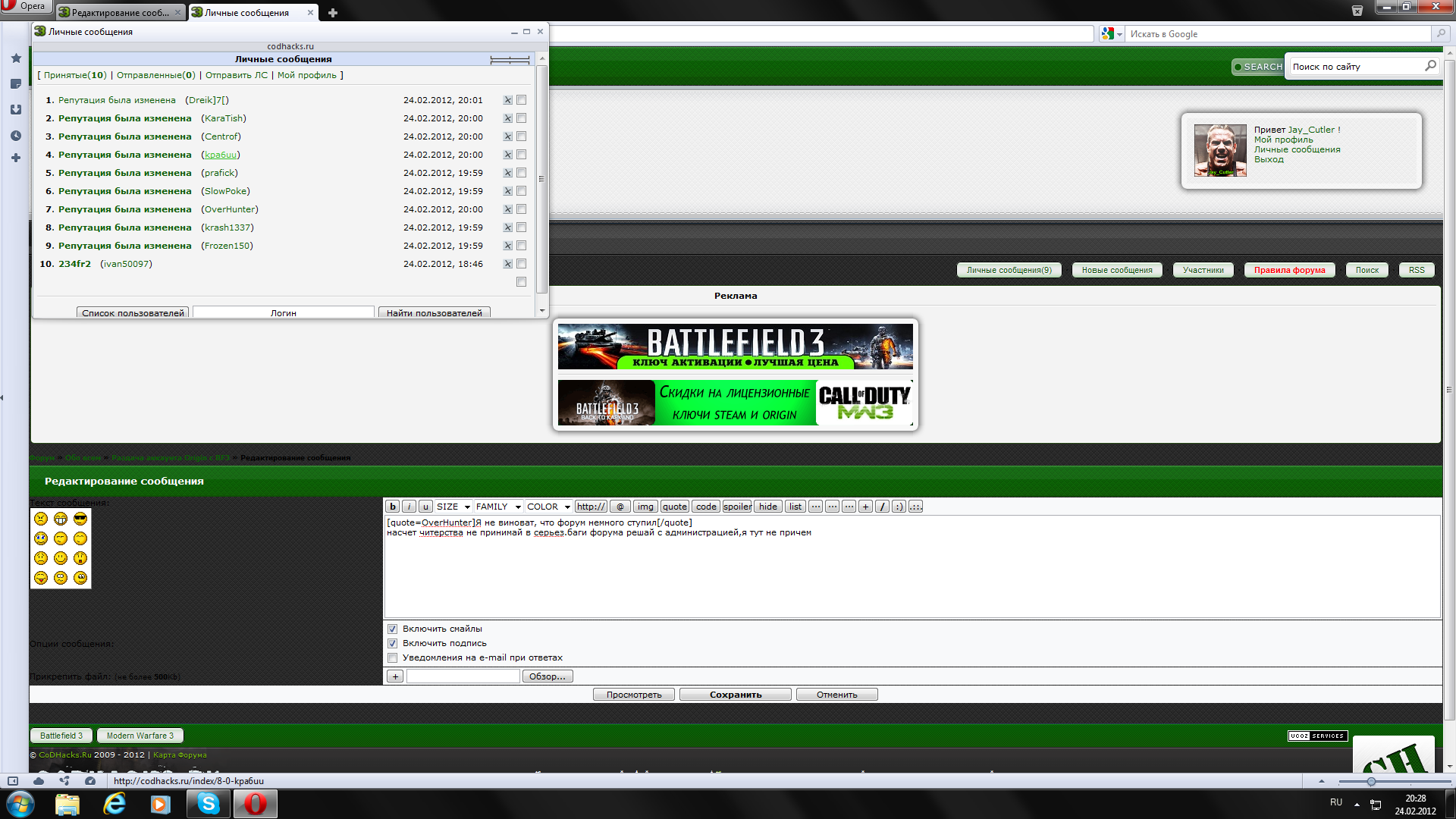Viewport: 1456px width, 819px height.
Task: Open the Личные сообщения(9) forum button
Action: click(x=1009, y=270)
